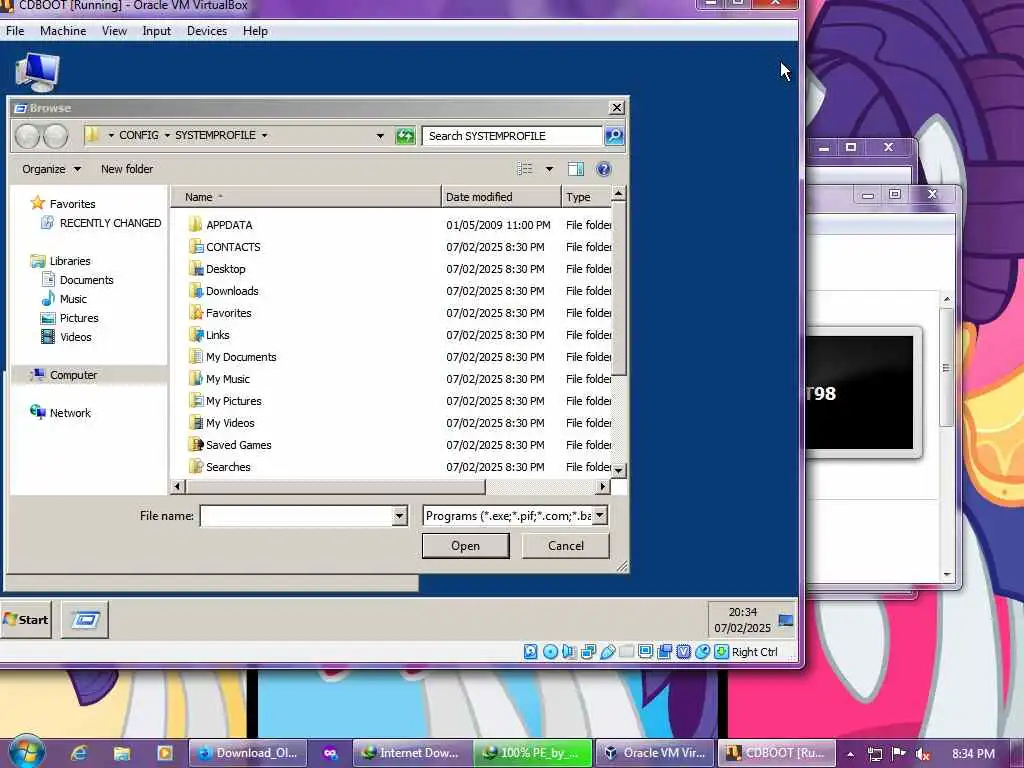Select the Downloads folder

pyautogui.click(x=232, y=291)
